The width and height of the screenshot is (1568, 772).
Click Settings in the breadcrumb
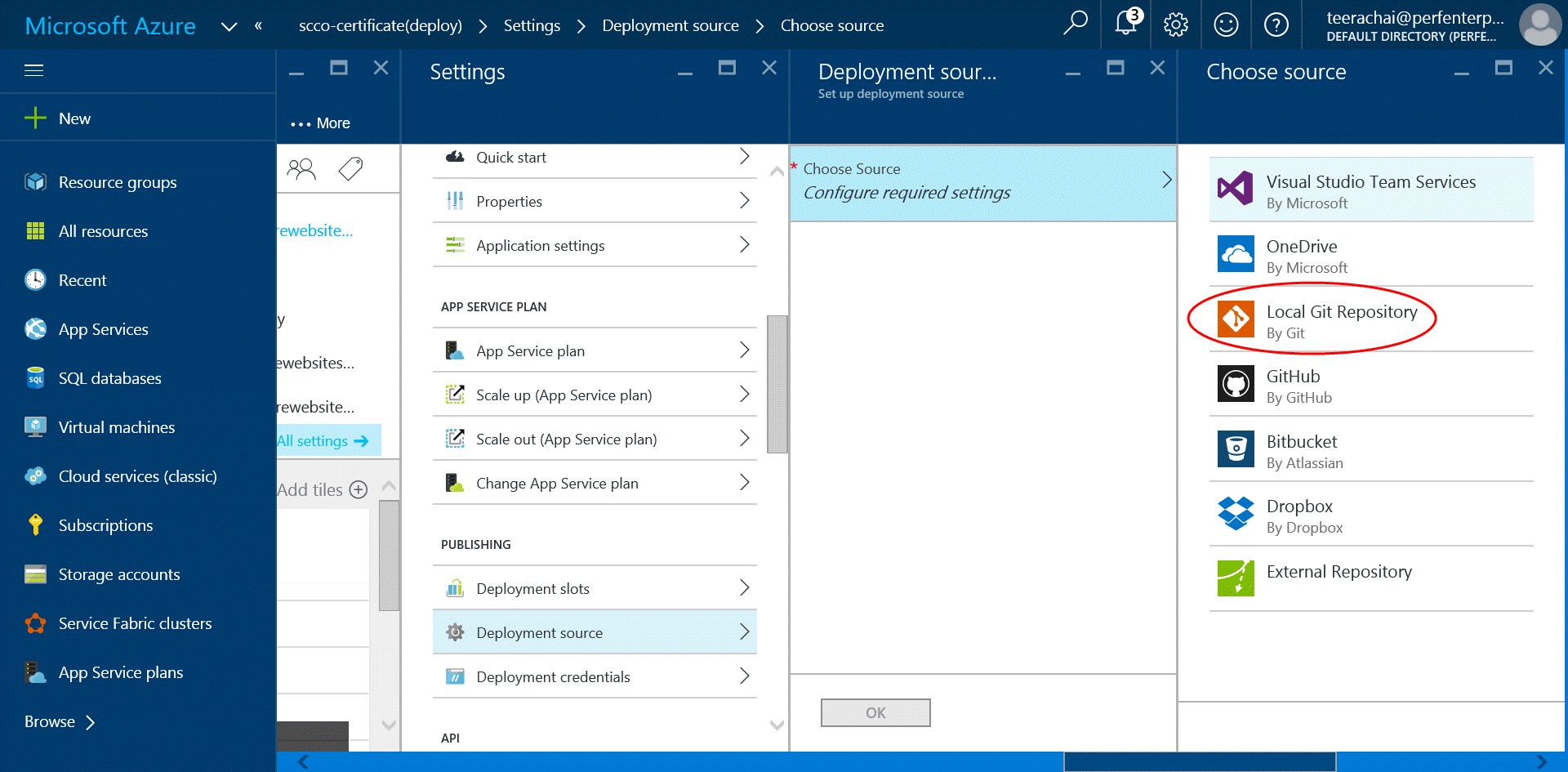click(x=532, y=25)
